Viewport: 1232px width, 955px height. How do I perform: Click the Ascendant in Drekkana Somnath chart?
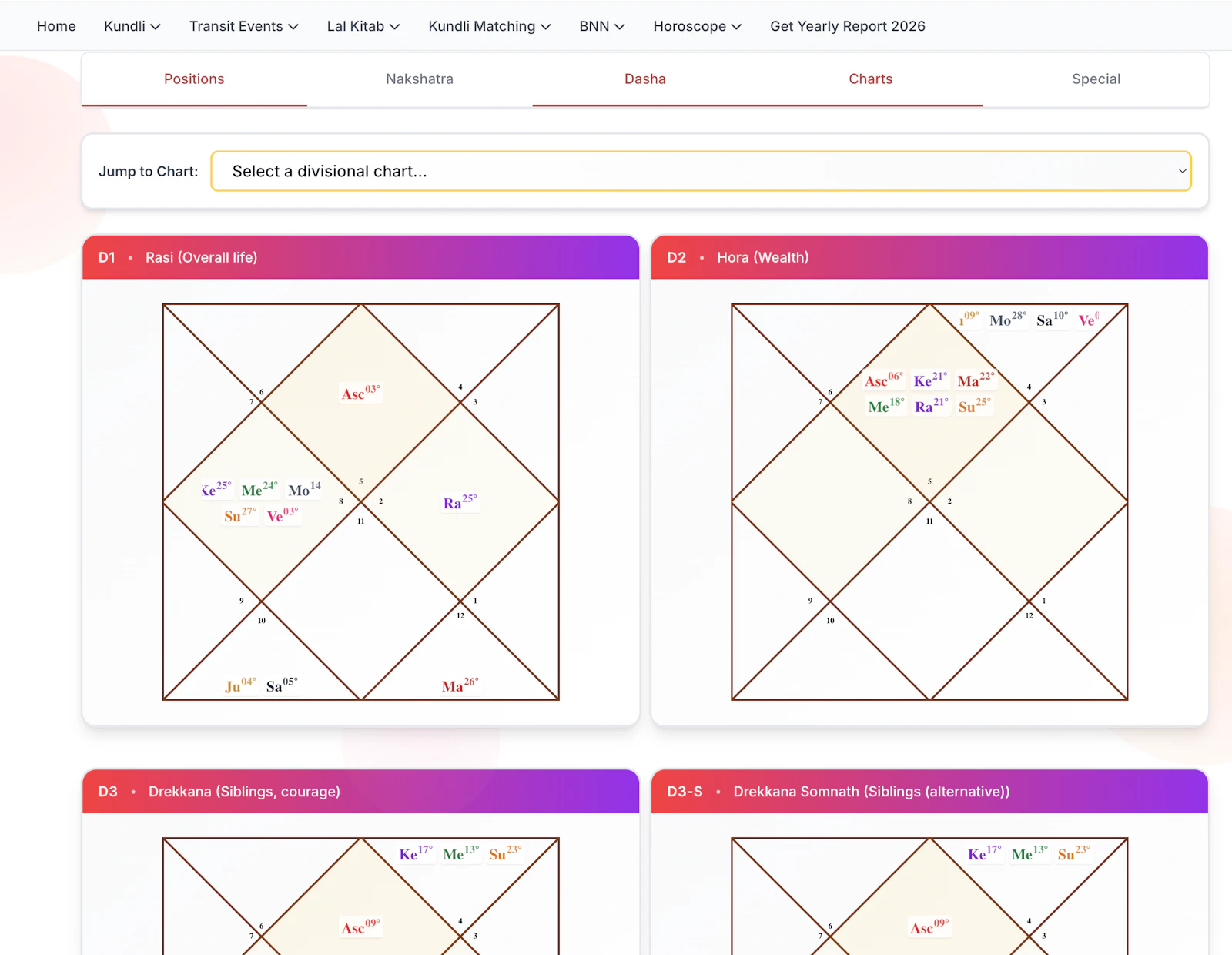point(929,928)
